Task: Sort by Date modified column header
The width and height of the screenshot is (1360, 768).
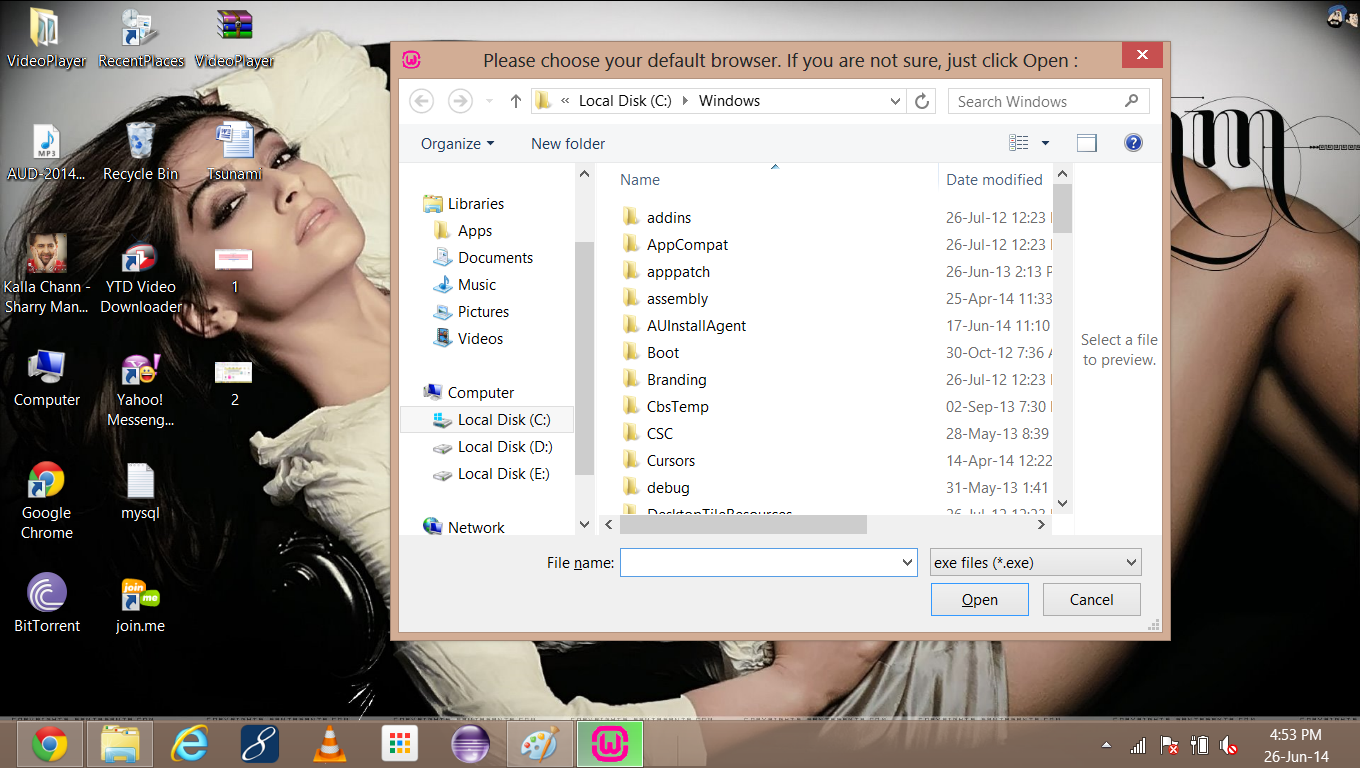Action: 994,180
